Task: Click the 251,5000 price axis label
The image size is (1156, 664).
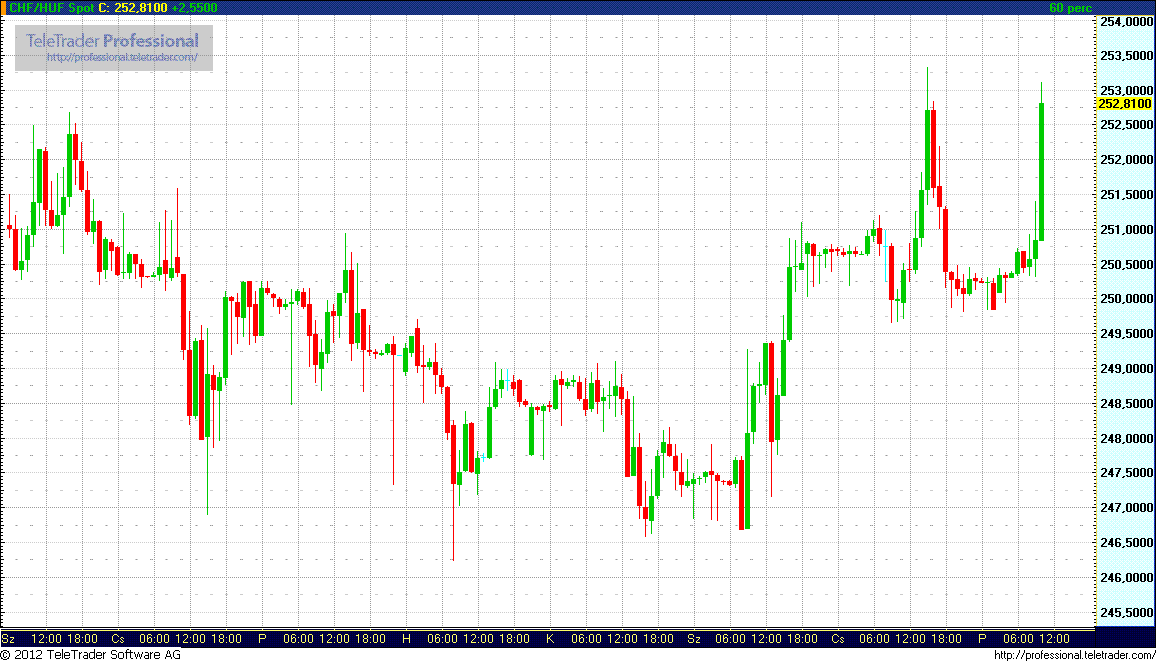Action: 1126,195
